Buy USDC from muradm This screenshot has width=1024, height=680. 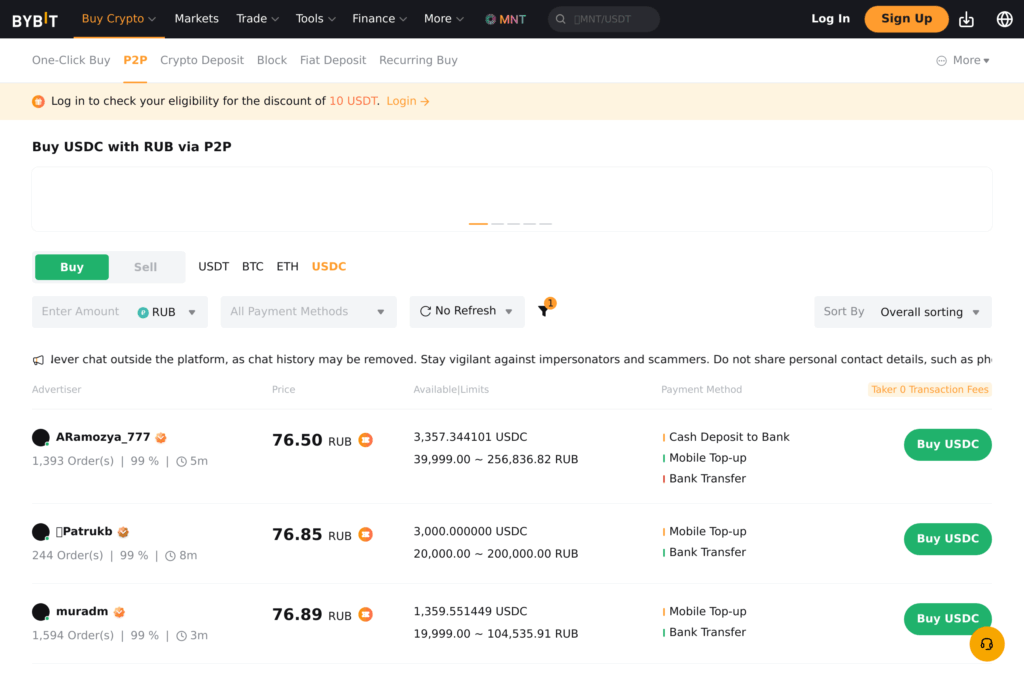948,619
